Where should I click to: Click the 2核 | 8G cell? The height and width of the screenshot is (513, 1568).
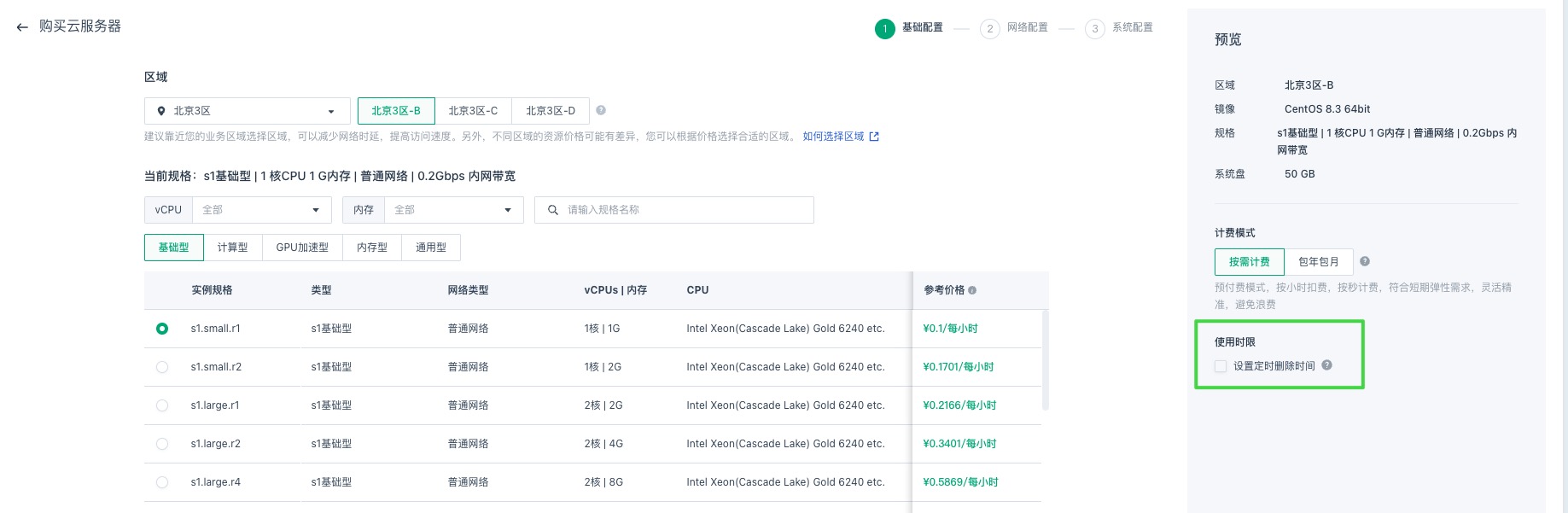tap(603, 482)
